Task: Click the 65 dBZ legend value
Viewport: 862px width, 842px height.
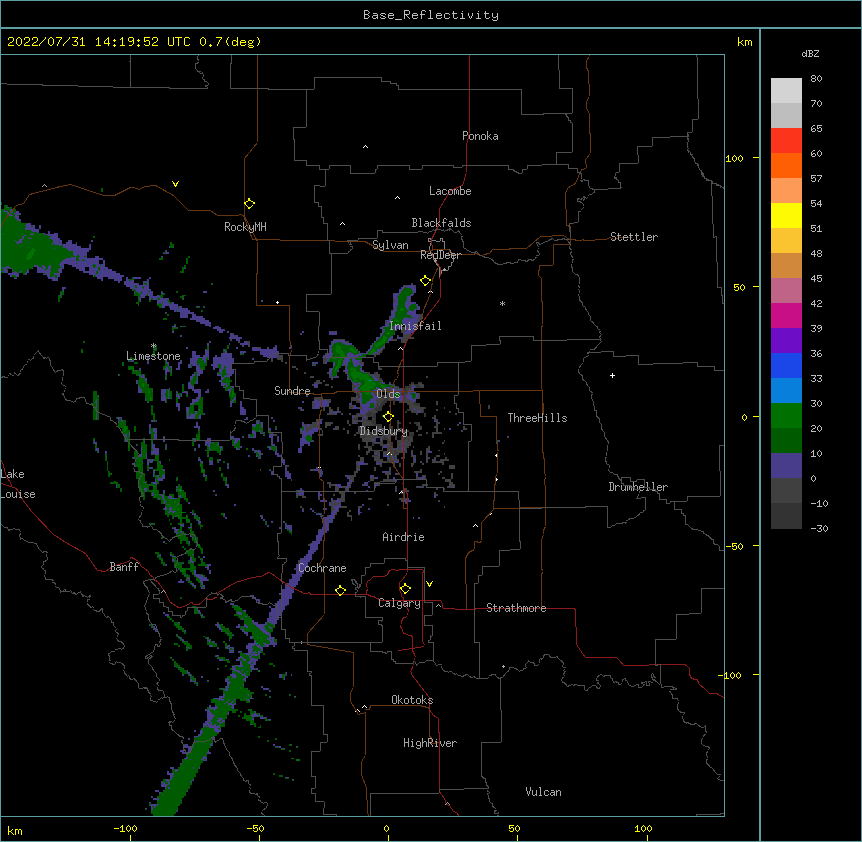Action: (816, 129)
